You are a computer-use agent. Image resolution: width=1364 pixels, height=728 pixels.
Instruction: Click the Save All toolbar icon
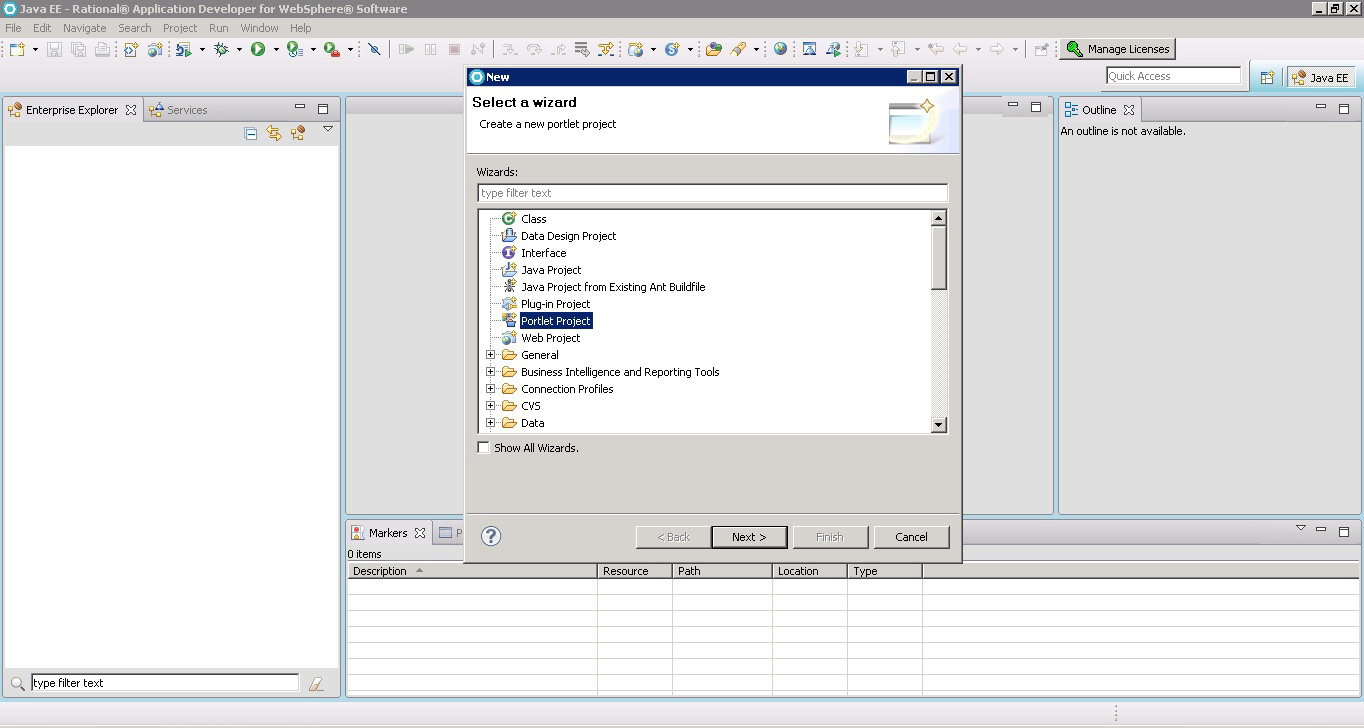[x=78, y=49]
